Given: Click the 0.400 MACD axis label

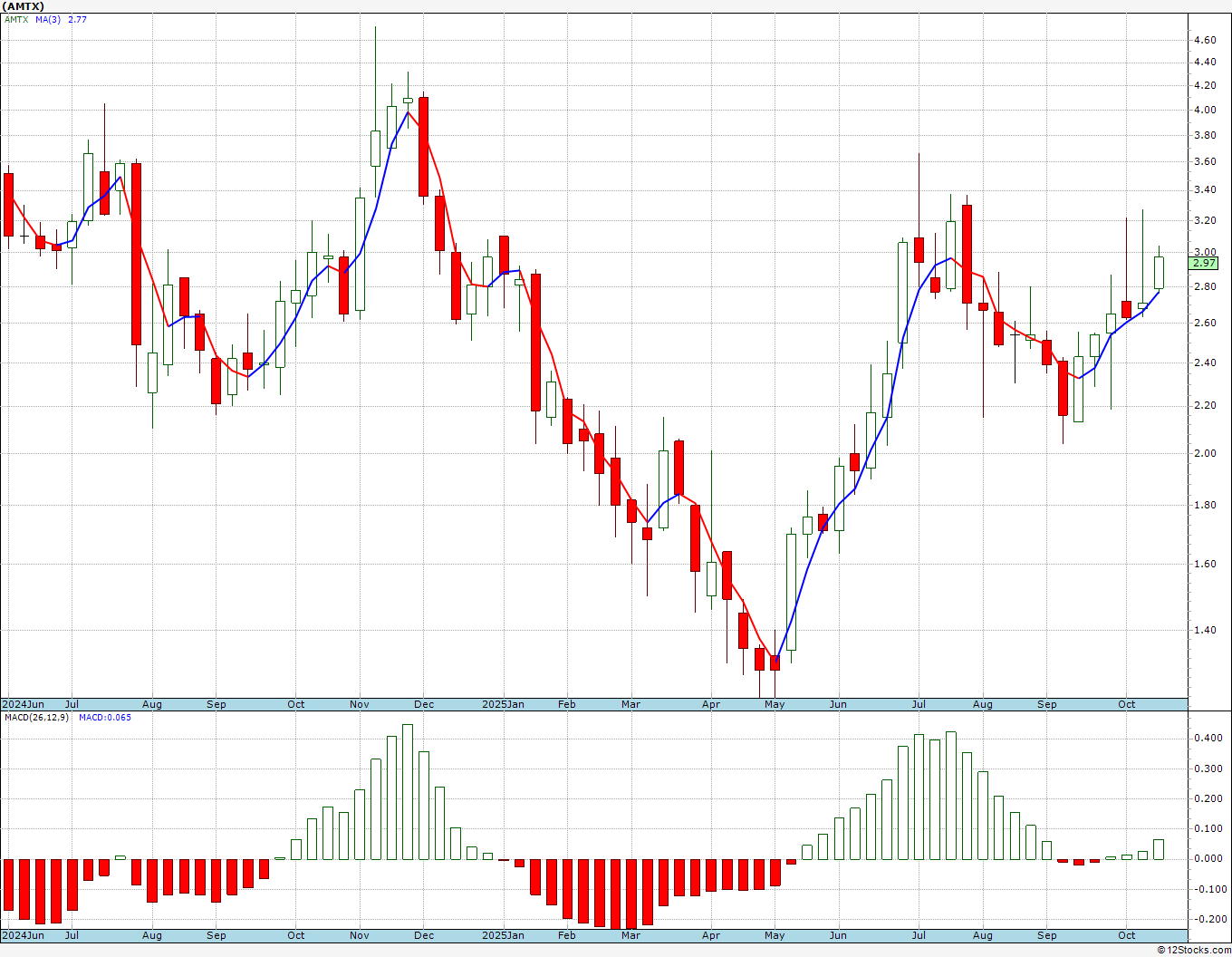Looking at the screenshot, I should (1208, 739).
